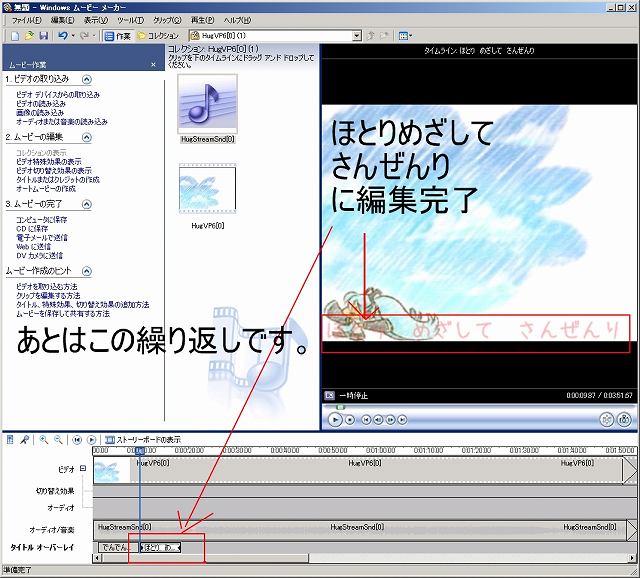640x578 pixels.
Task: Collapse section 2. ムービーの編集
Action: (x=87, y=137)
